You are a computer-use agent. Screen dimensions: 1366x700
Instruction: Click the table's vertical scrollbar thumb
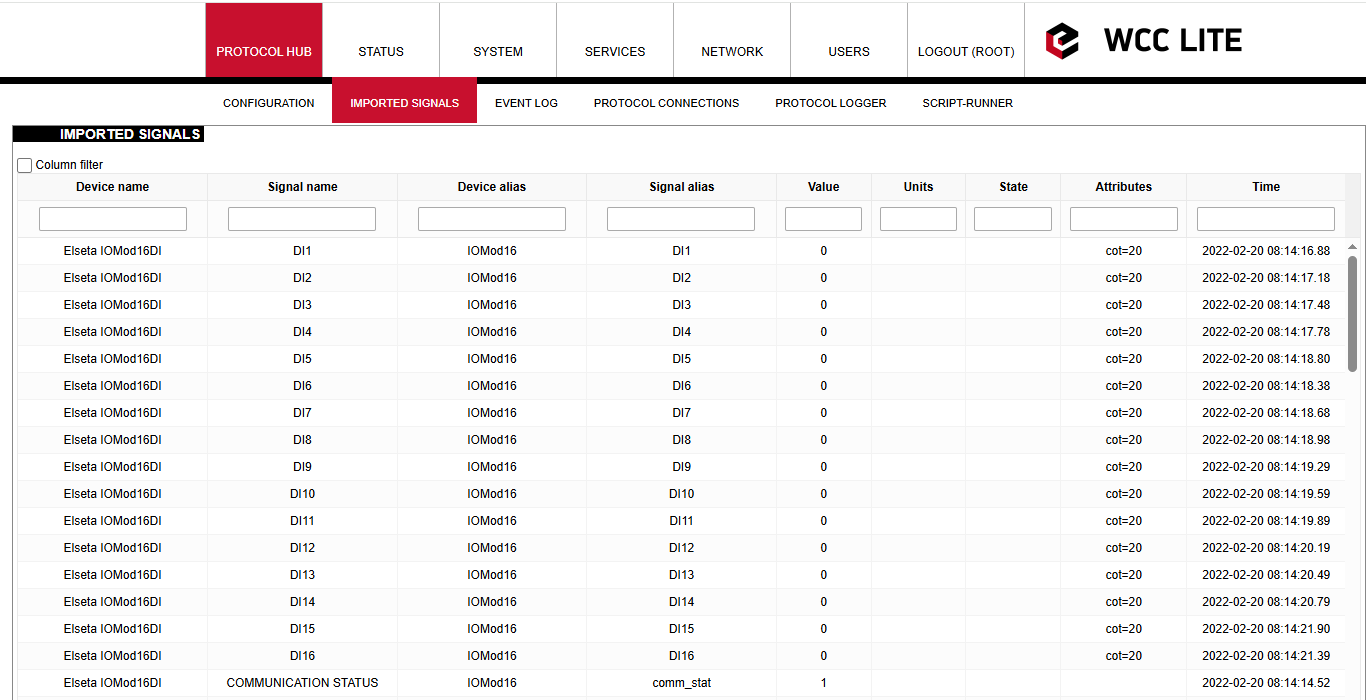click(x=1353, y=312)
